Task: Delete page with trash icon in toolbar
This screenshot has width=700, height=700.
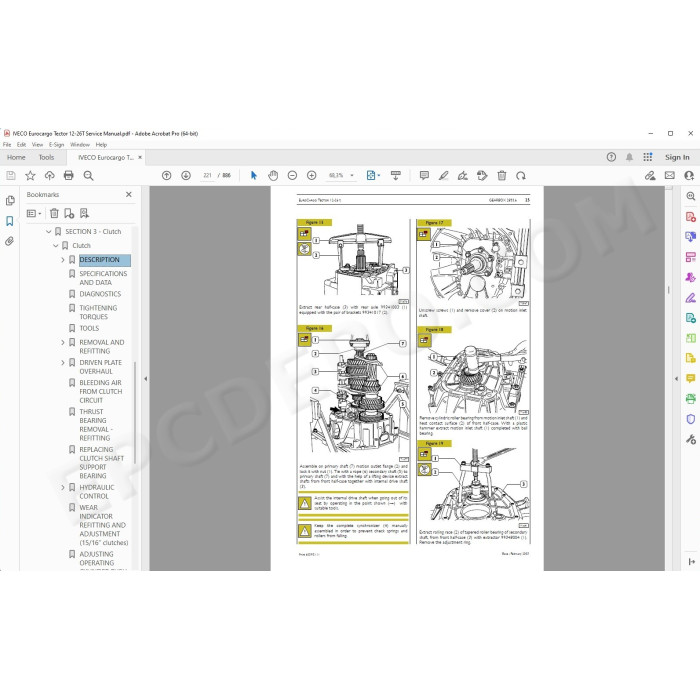Action: click(x=502, y=175)
